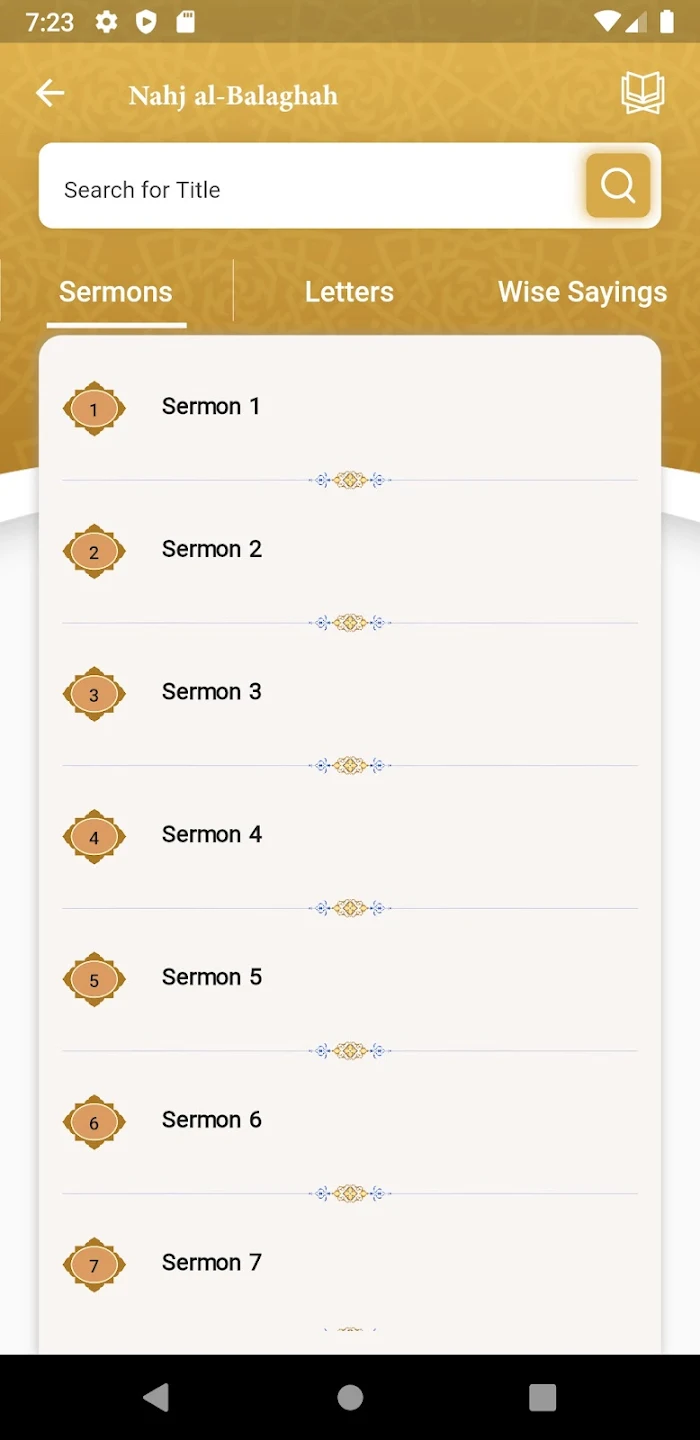Tap the number 7 badge icon
The height and width of the screenshot is (1440, 700).
[x=94, y=1265]
